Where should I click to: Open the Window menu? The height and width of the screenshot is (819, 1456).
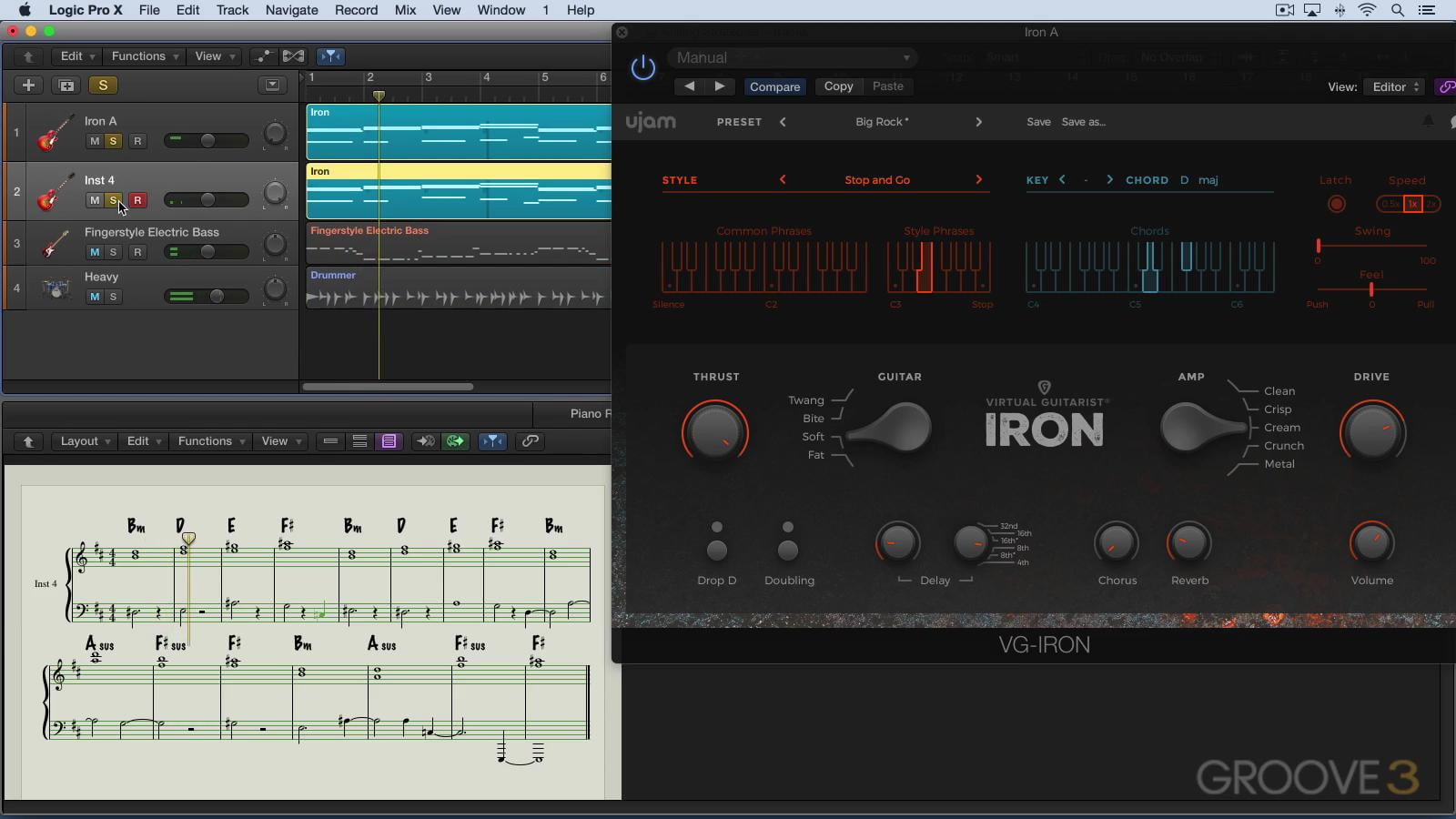coord(501,10)
